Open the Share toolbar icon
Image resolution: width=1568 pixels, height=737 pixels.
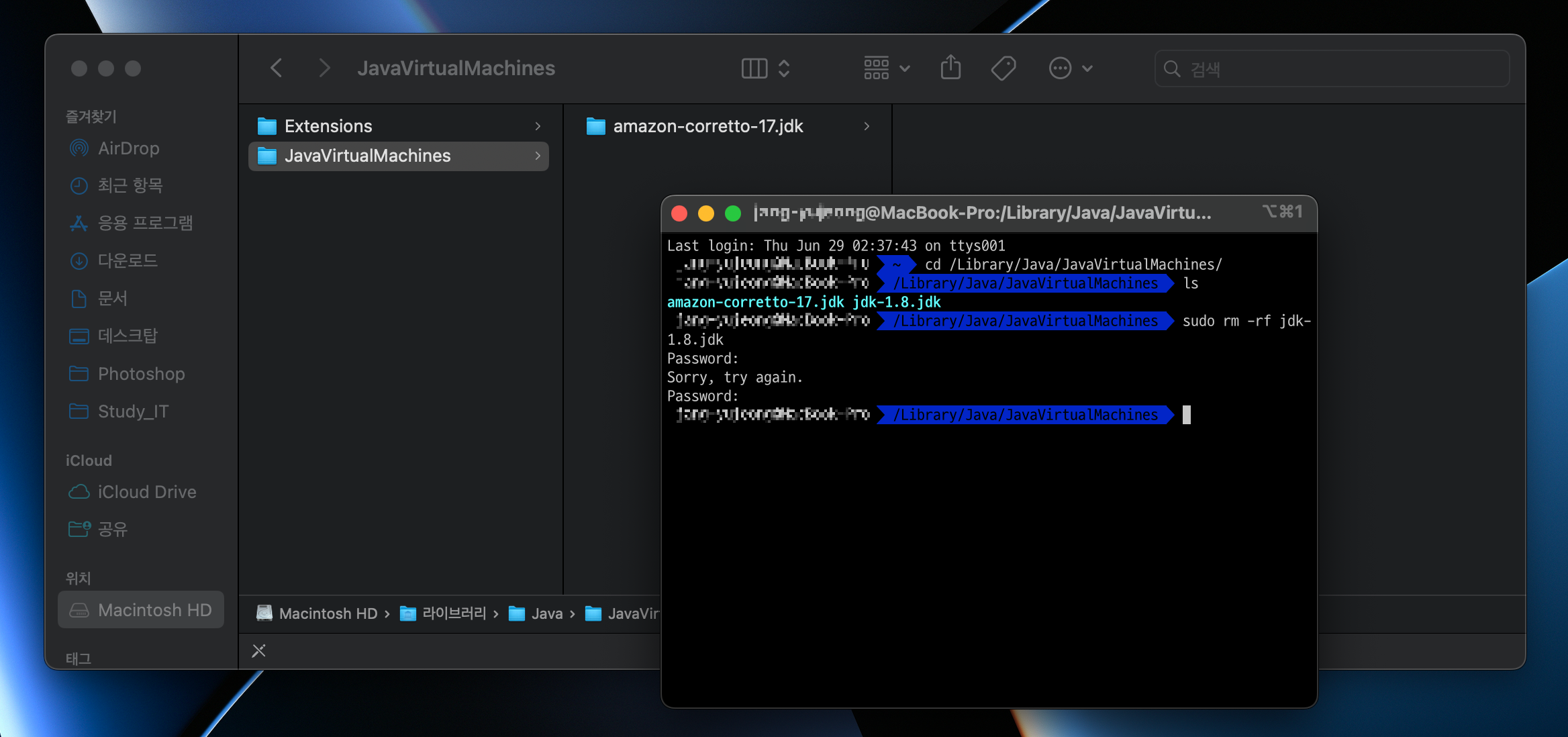pyautogui.click(x=950, y=68)
